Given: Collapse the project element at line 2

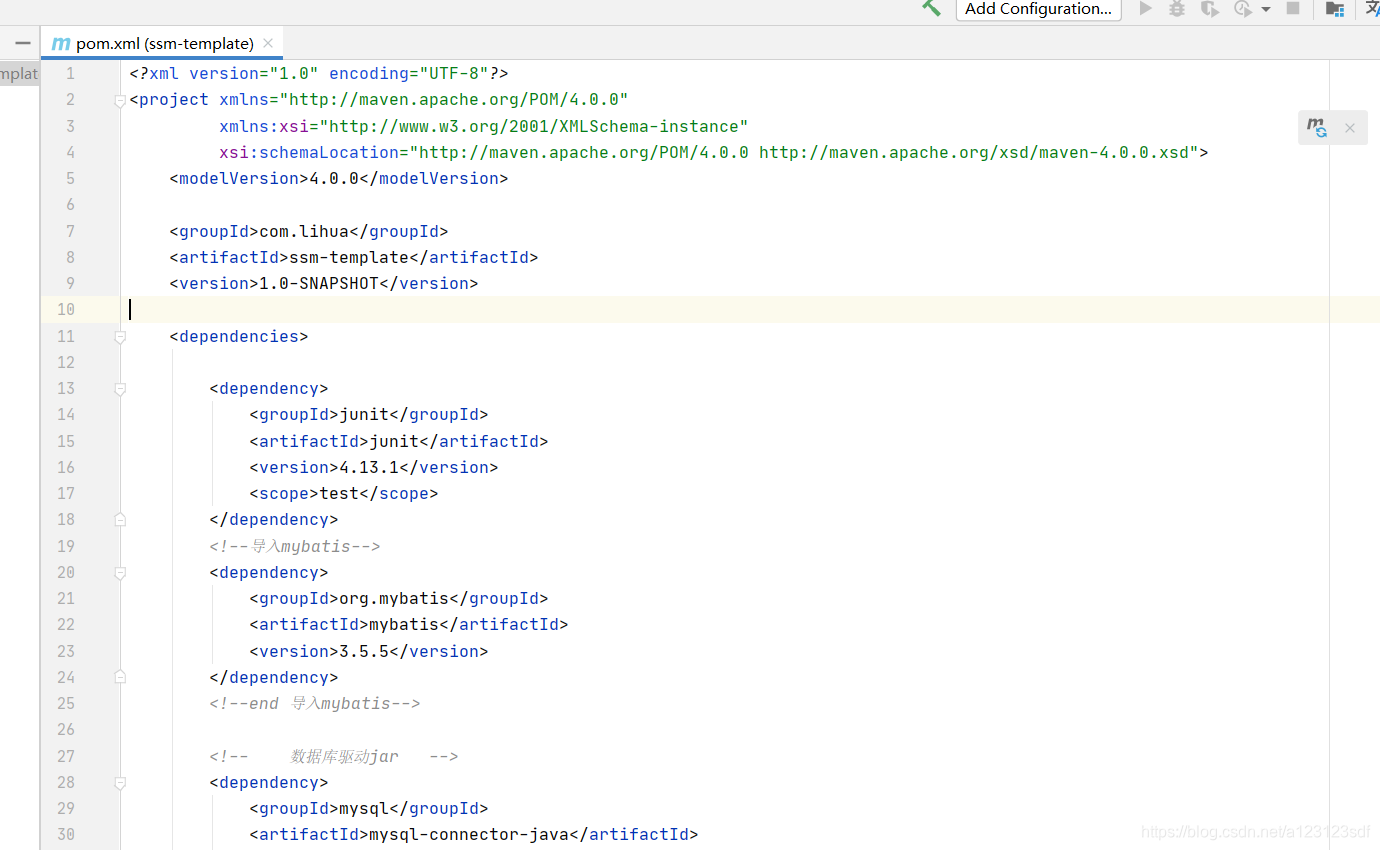Looking at the screenshot, I should (x=120, y=100).
